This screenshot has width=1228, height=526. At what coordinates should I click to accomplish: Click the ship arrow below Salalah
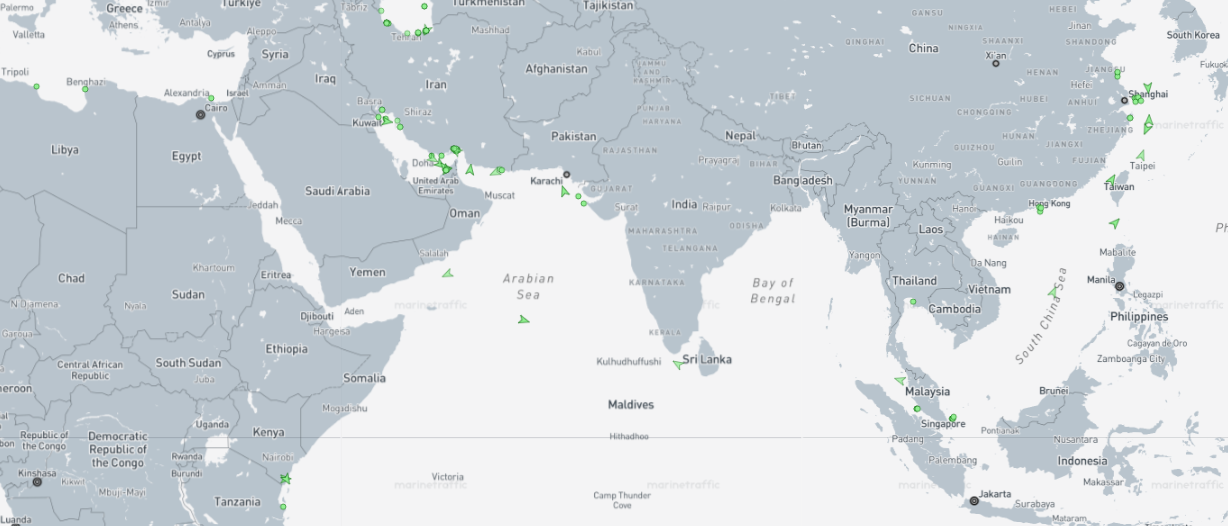point(447,273)
